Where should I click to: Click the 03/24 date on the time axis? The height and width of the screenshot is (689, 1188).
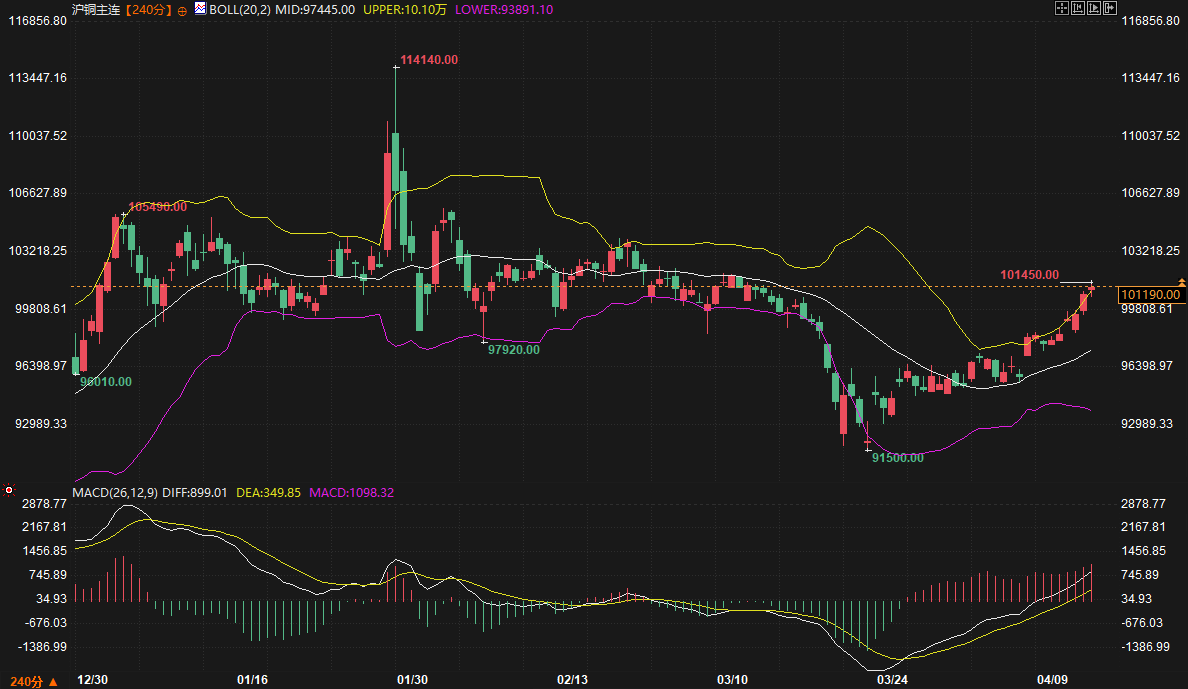(x=891, y=680)
